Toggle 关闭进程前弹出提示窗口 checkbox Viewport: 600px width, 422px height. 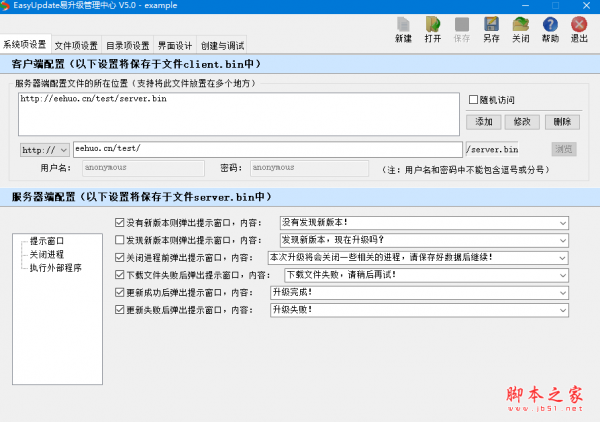coord(119,257)
